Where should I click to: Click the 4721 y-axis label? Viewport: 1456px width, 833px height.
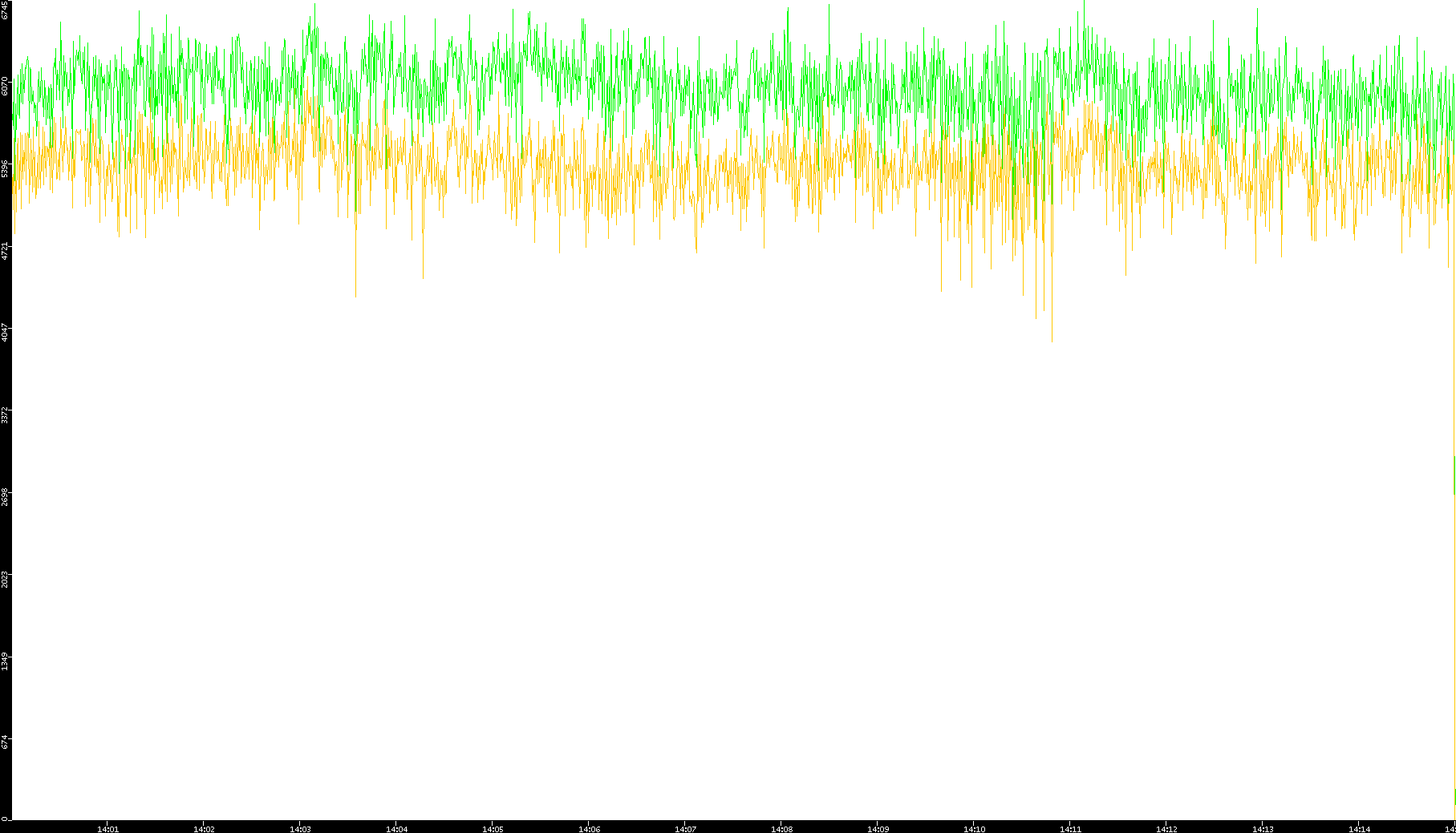click(5, 251)
